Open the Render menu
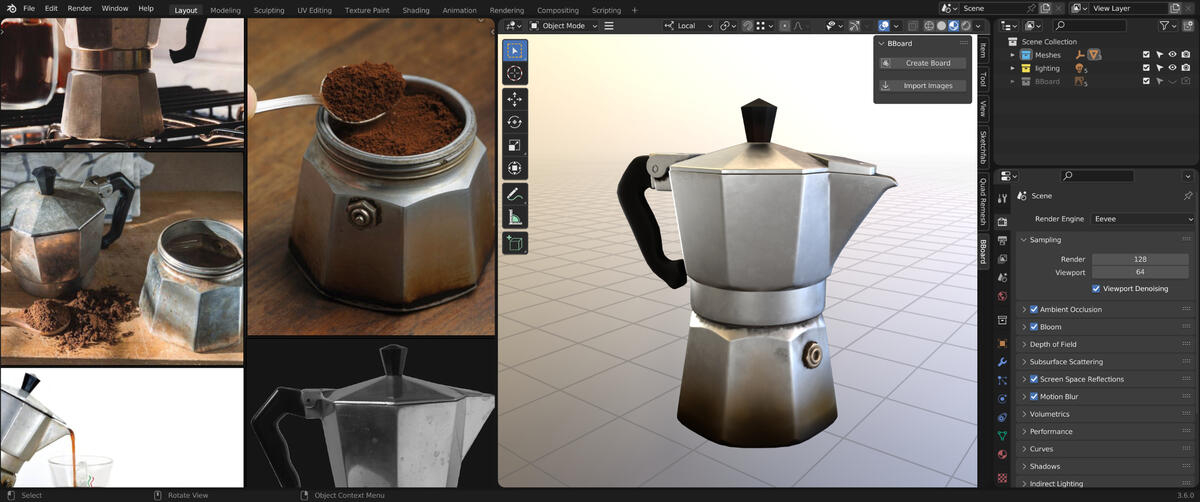 point(79,8)
